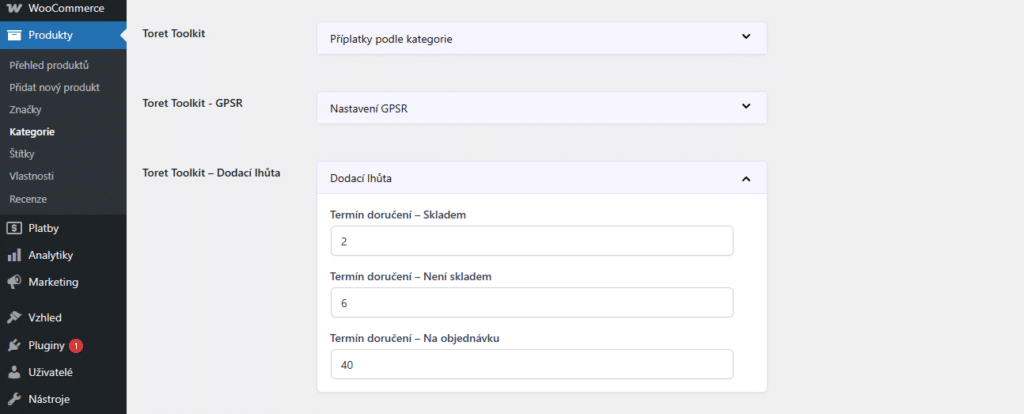Image resolution: width=1024 pixels, height=414 pixels.
Task: Open the Marketing menu
Action: 63,282
